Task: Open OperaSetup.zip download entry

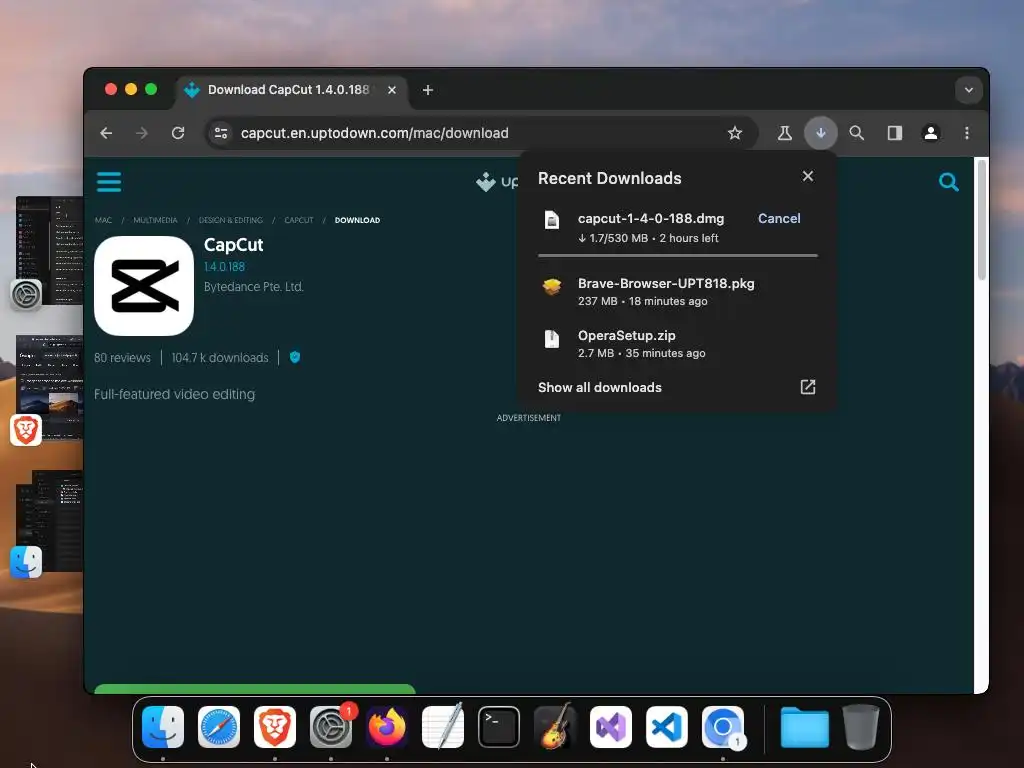Action: coord(677,344)
